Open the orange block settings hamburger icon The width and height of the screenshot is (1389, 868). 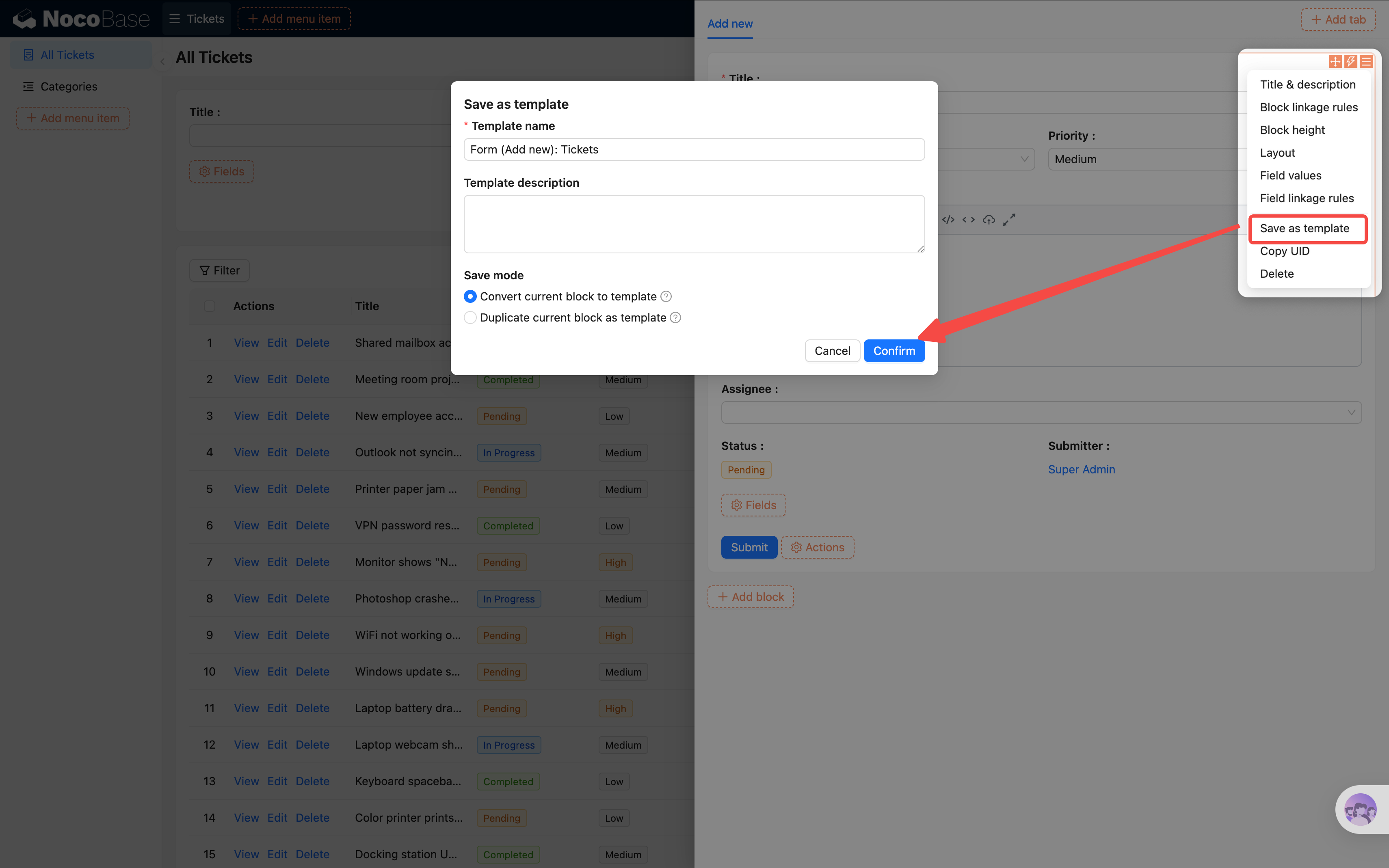click(1366, 61)
